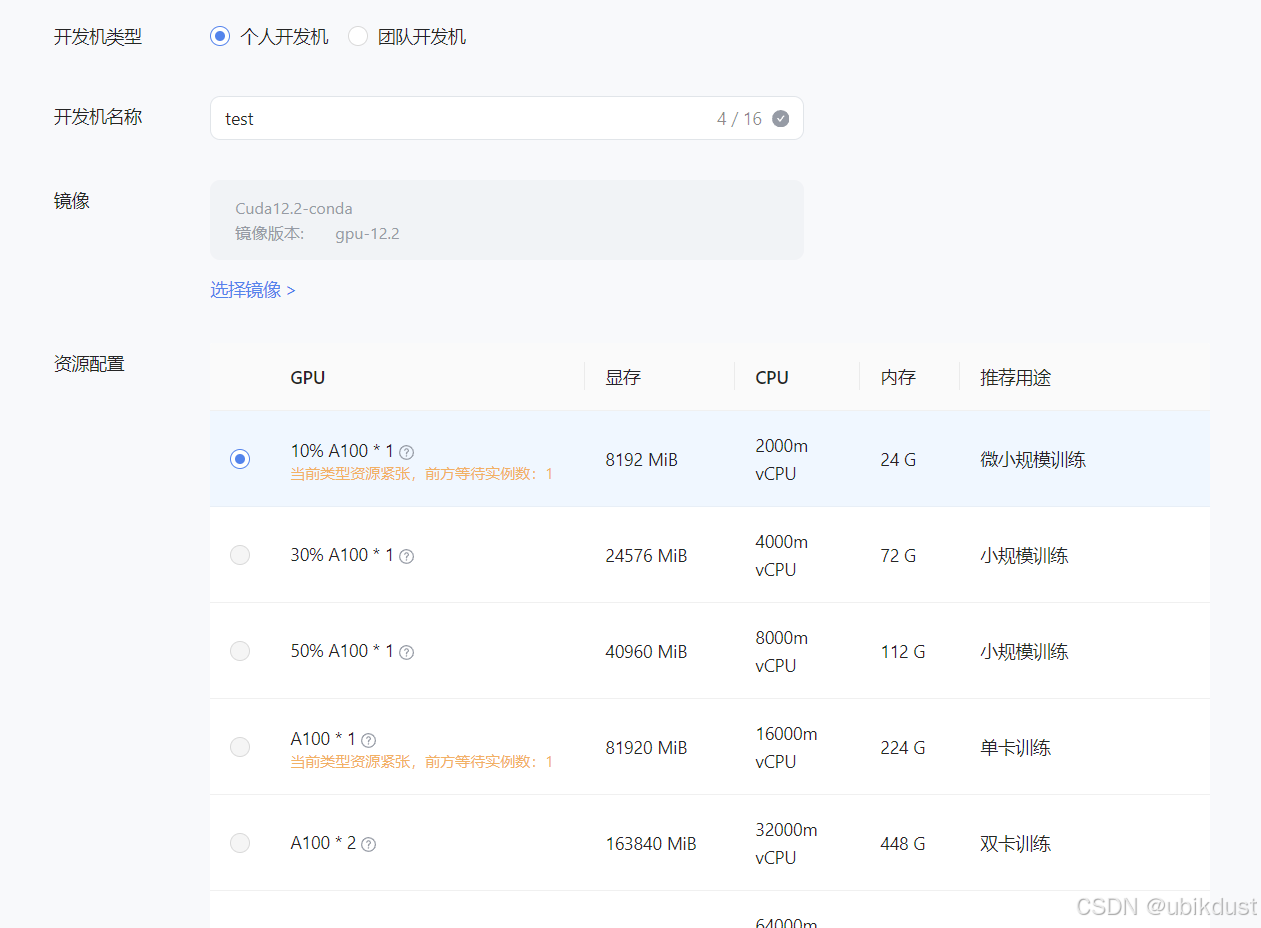Click the 8000m vCPU cell
Image resolution: width=1261 pixels, height=928 pixels.
pos(782,652)
